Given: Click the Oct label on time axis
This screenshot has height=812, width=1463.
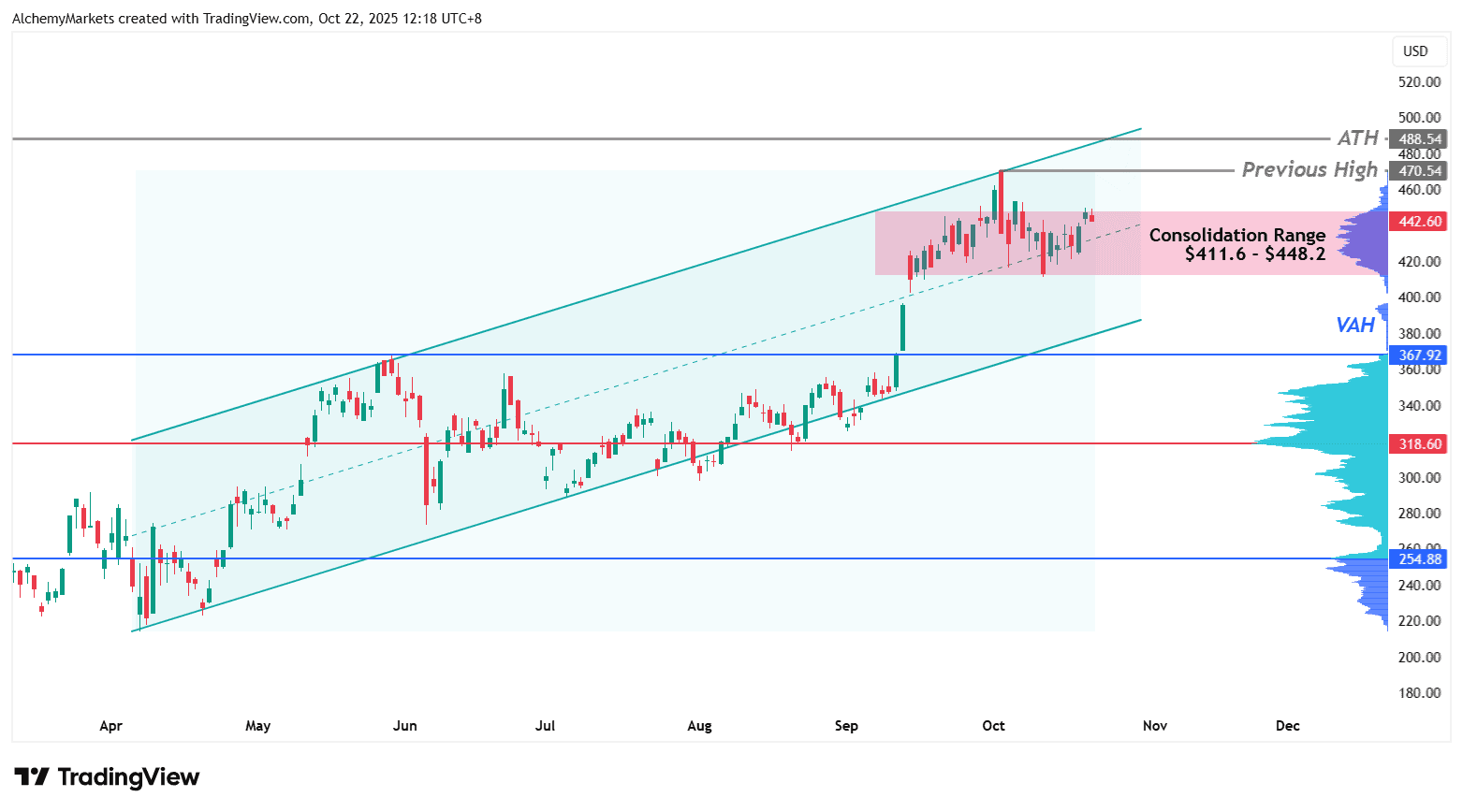Looking at the screenshot, I should point(993,726).
